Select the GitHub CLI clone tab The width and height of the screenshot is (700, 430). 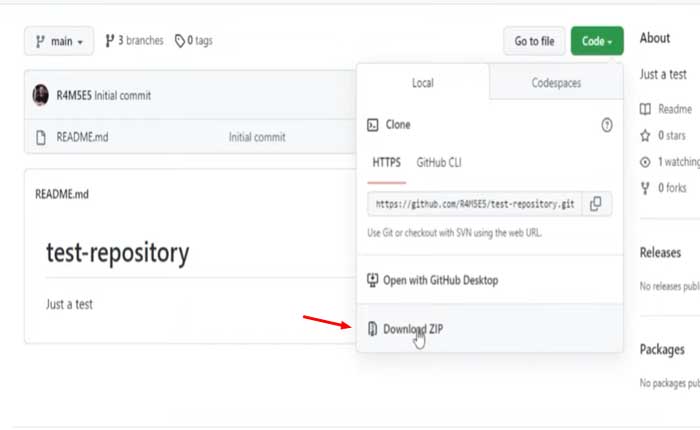click(x=439, y=163)
